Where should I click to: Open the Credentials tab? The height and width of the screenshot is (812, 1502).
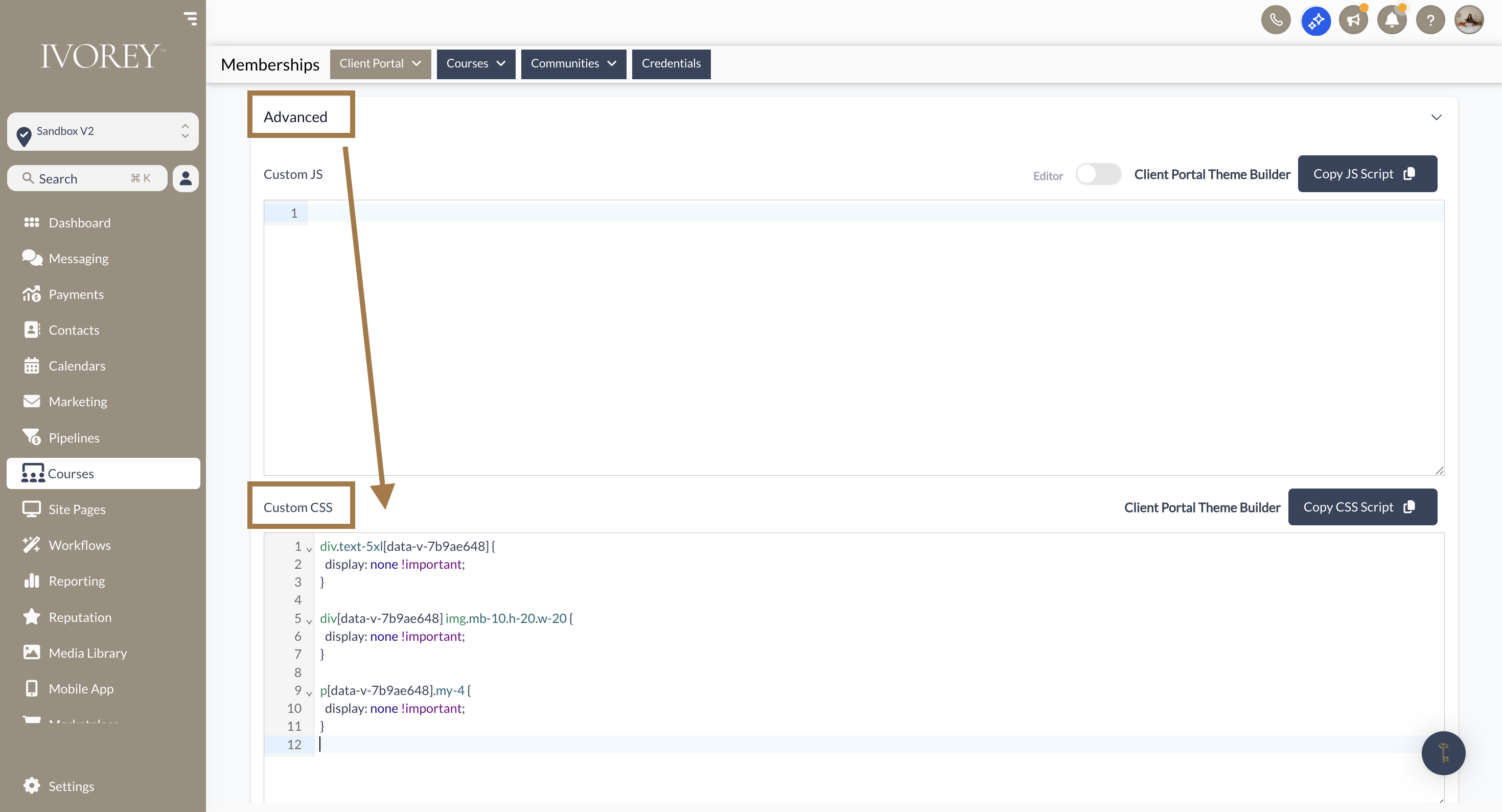coord(671,63)
